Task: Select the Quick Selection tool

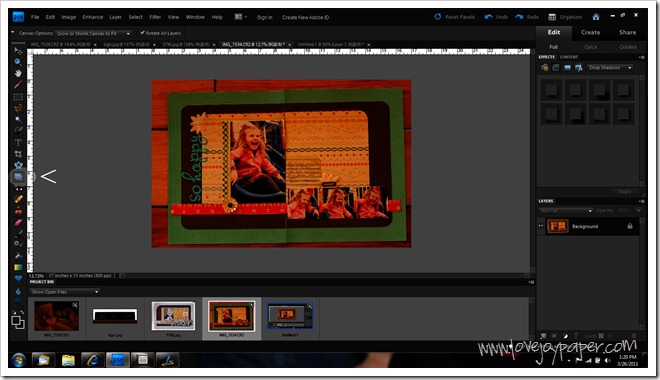Action: (18, 130)
